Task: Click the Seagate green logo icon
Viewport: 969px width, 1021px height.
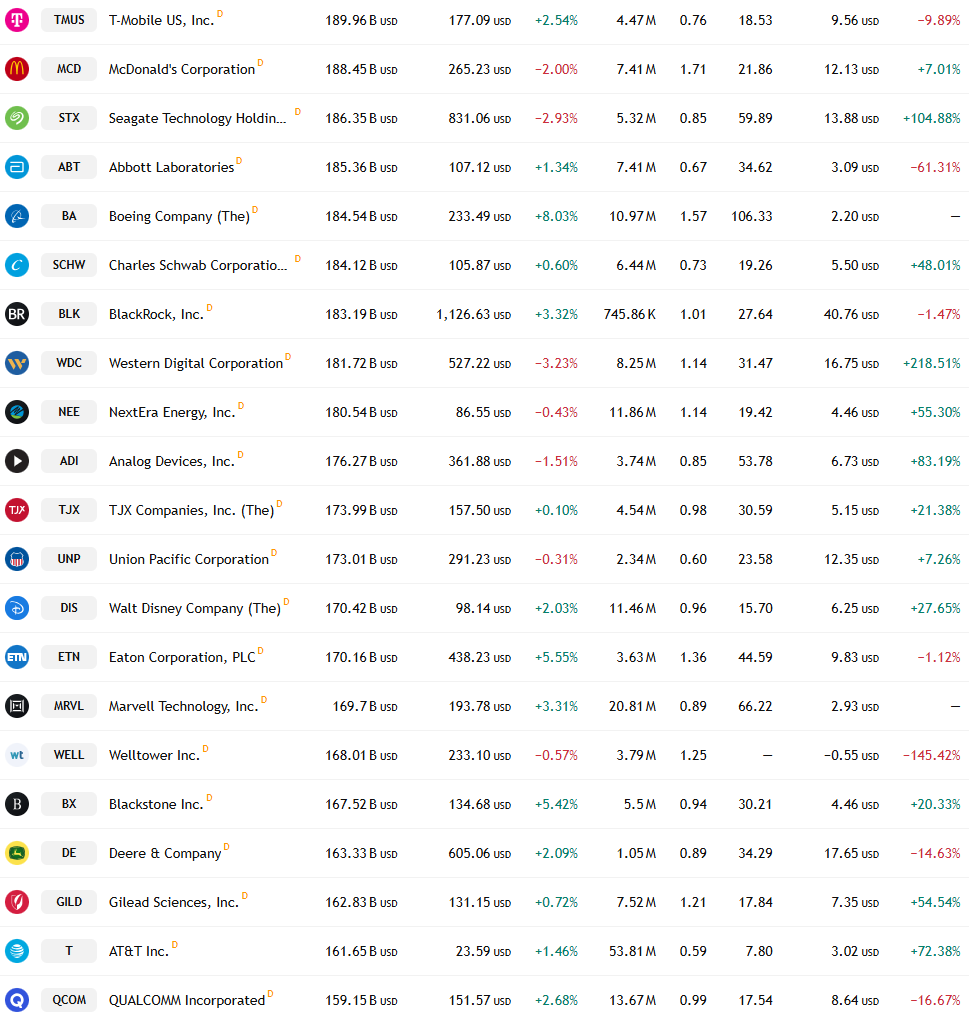Action: point(17,118)
